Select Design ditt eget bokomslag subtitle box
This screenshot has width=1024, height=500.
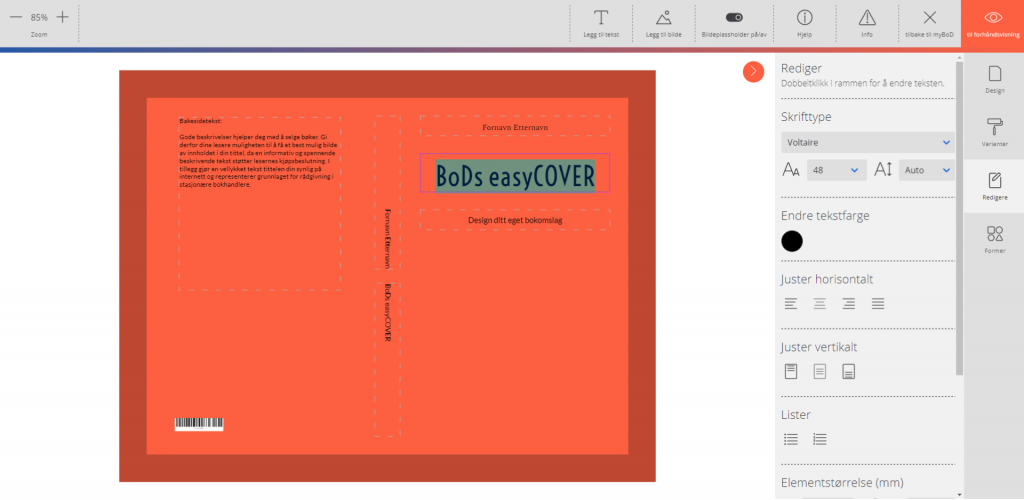coord(515,220)
